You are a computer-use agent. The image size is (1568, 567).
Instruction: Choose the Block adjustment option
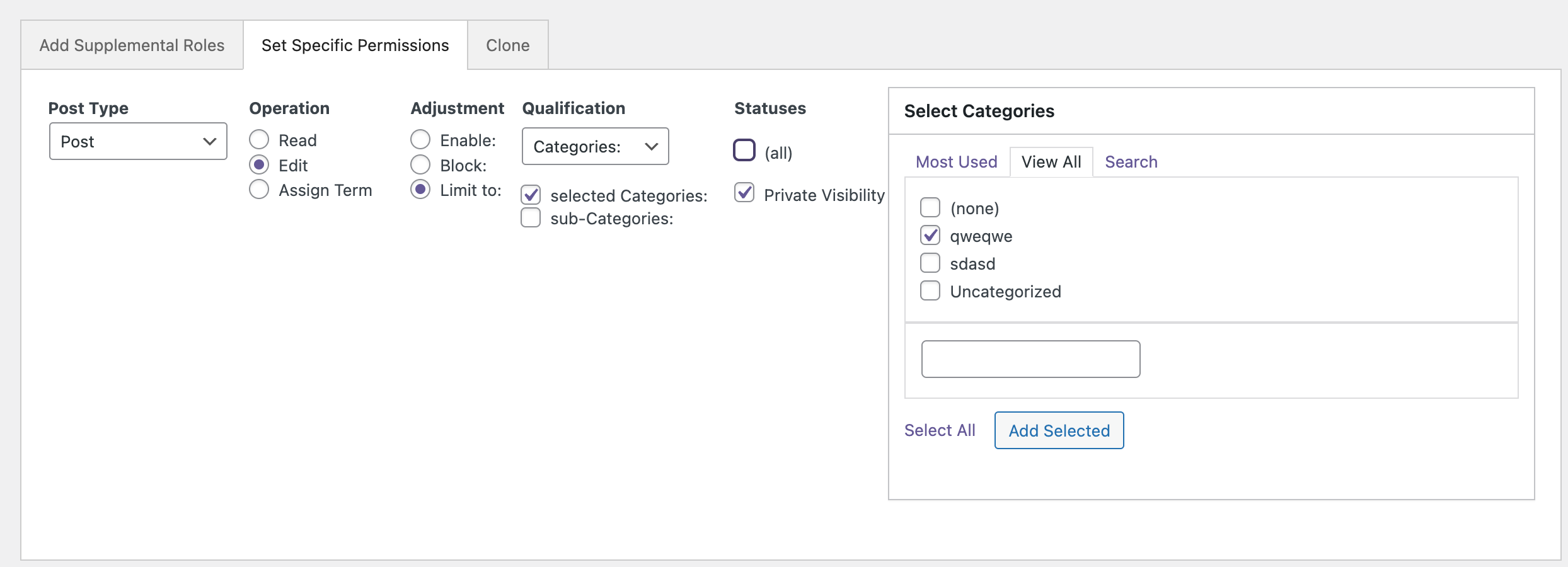coord(420,164)
